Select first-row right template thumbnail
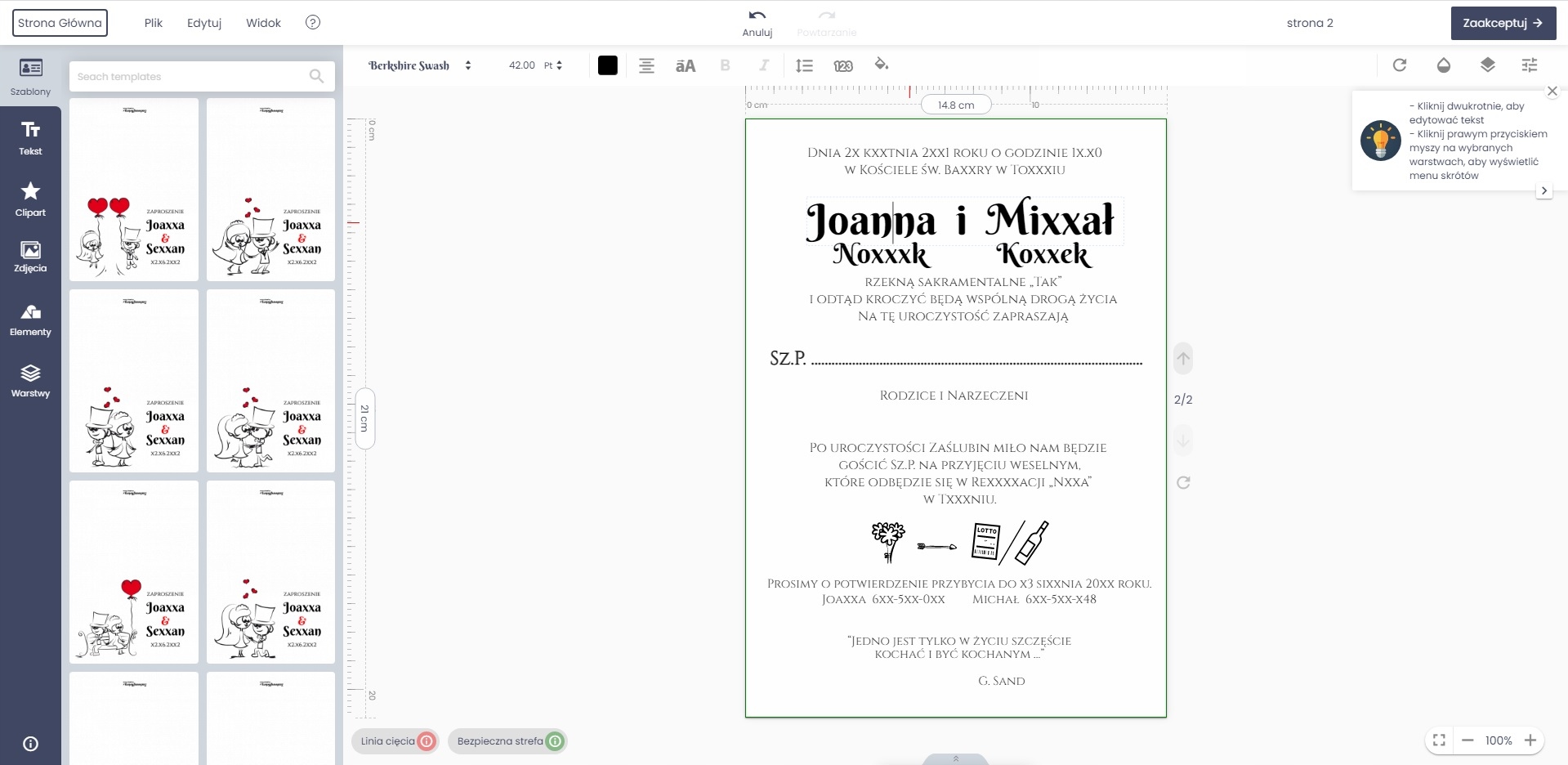Image resolution: width=1568 pixels, height=765 pixels. [x=270, y=190]
